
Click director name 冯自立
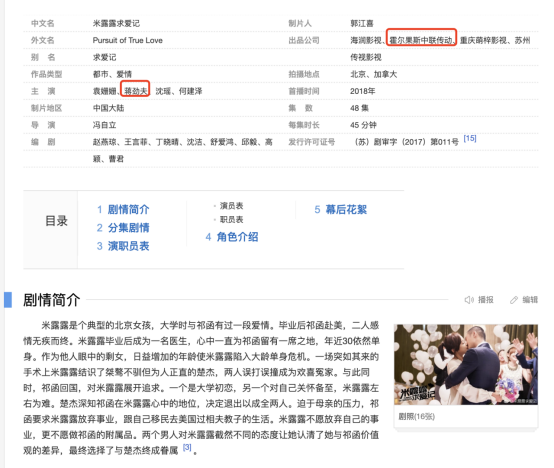[x=104, y=125]
